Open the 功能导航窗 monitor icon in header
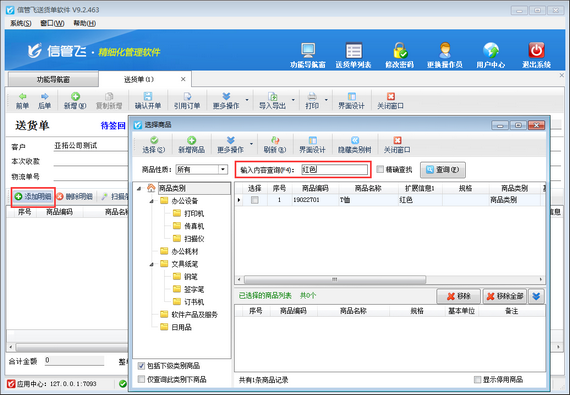Screen dimensions: 570x395 click(x=308, y=51)
